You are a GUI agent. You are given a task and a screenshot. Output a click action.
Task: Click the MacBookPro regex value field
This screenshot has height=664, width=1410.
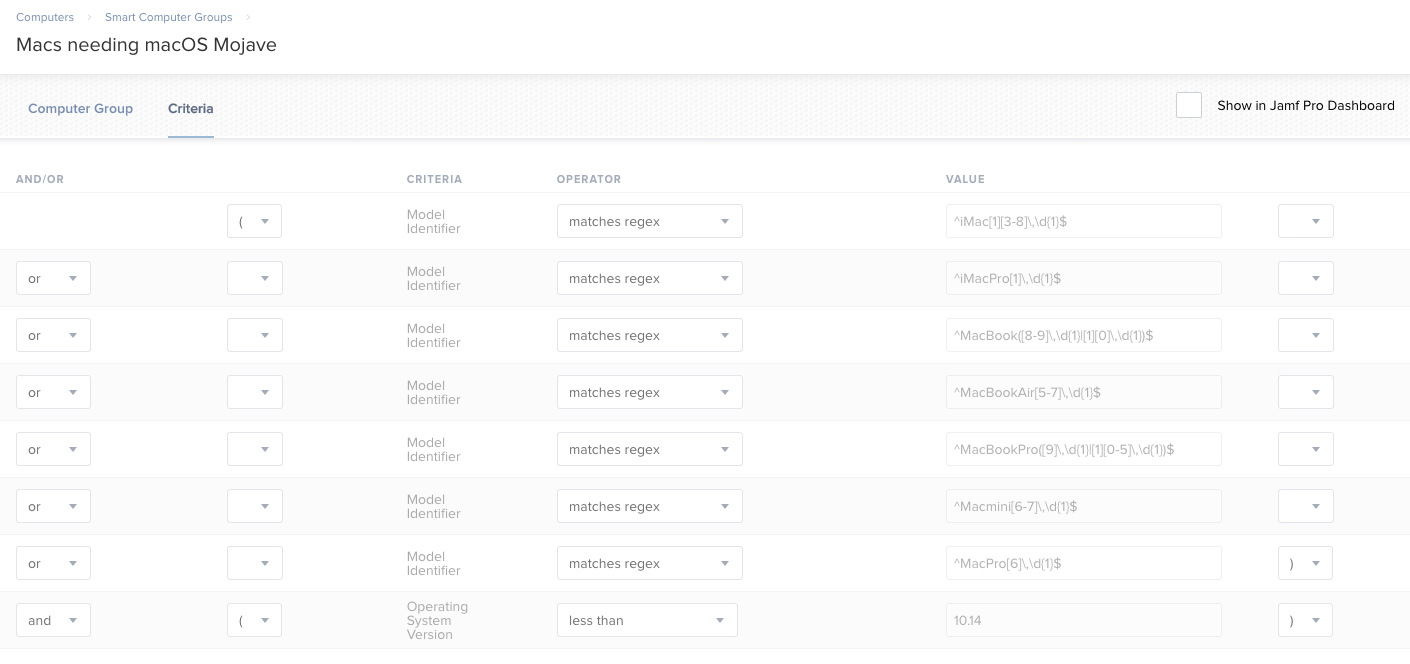point(1084,449)
